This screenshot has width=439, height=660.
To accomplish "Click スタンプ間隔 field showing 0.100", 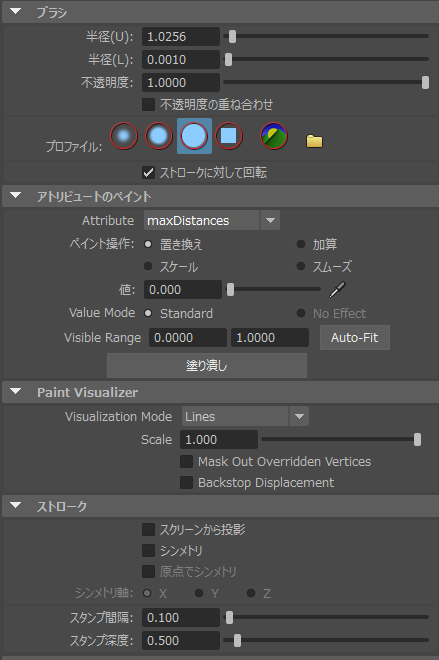I will [181, 617].
